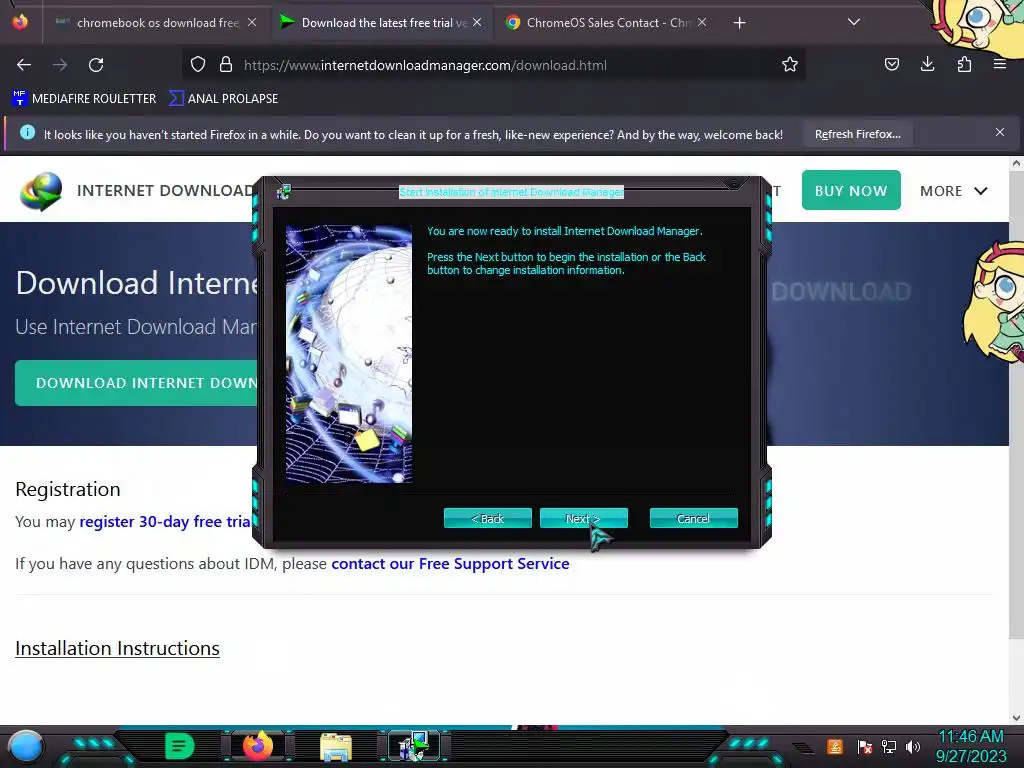Image resolution: width=1024 pixels, height=768 pixels.
Task: Click the Installation Instructions heading
Action: click(x=118, y=648)
